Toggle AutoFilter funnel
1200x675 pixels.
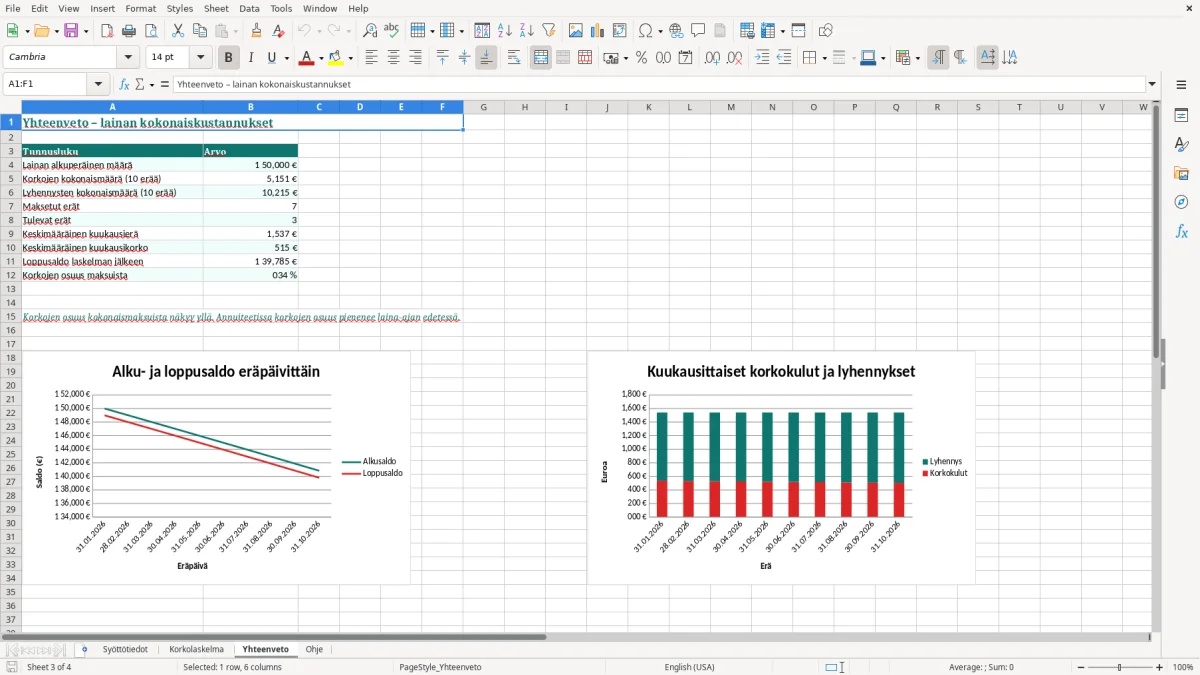549,31
